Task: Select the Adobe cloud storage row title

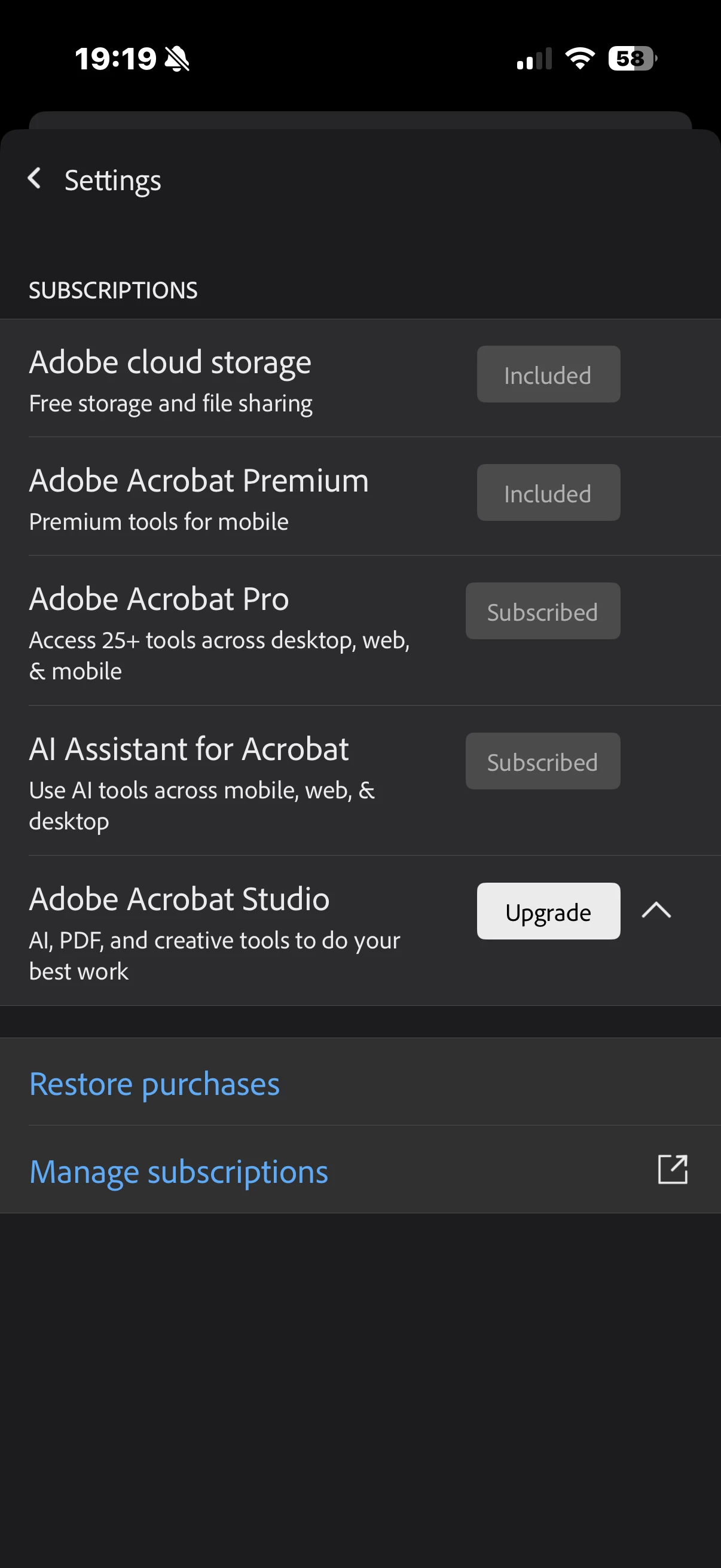Action: [x=170, y=363]
